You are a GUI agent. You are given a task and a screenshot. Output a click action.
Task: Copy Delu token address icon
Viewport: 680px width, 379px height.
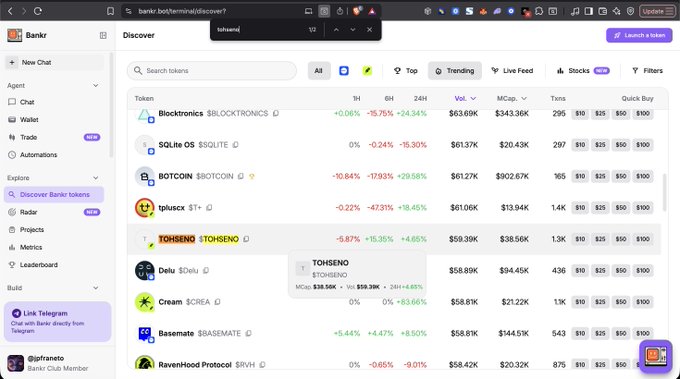(206, 271)
